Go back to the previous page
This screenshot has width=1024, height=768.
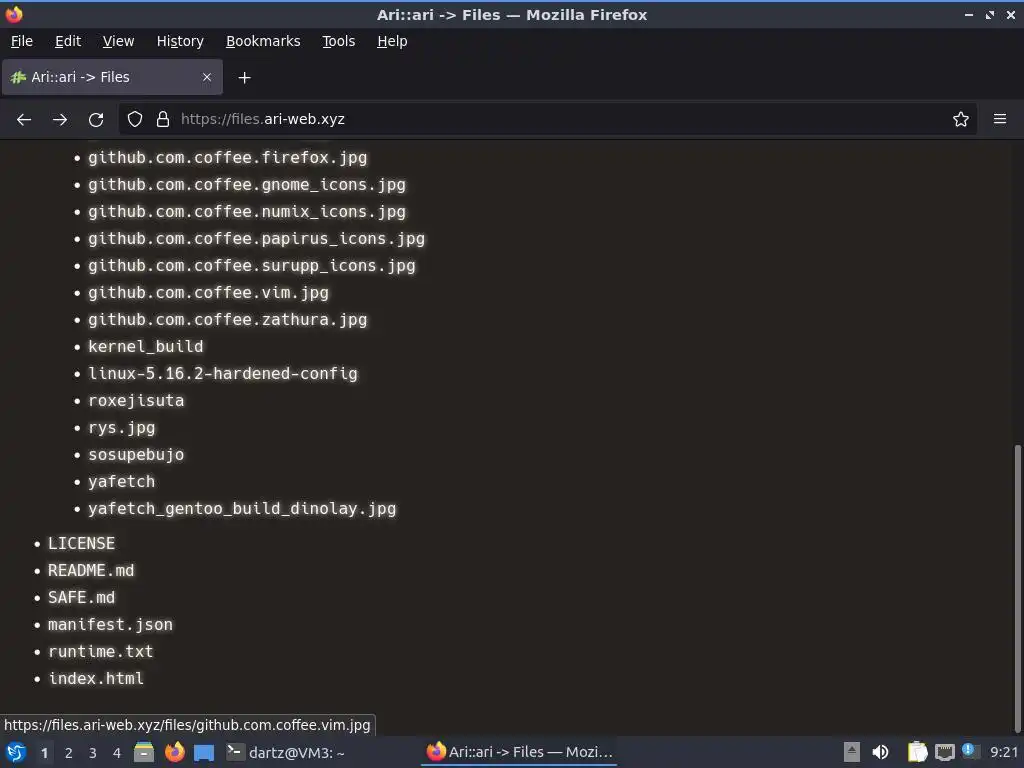[24, 120]
